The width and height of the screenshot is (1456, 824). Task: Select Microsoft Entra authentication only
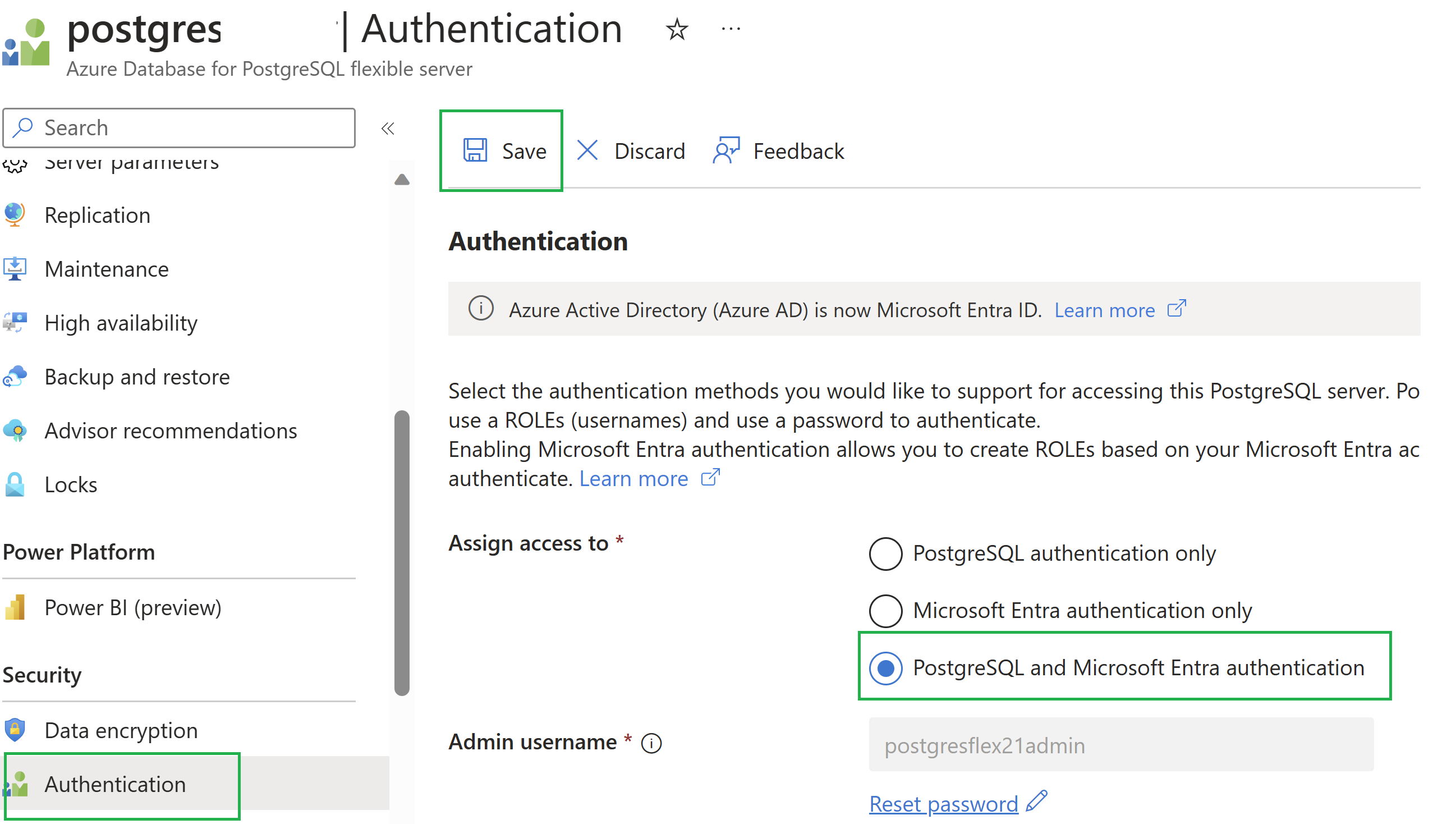pos(885,611)
